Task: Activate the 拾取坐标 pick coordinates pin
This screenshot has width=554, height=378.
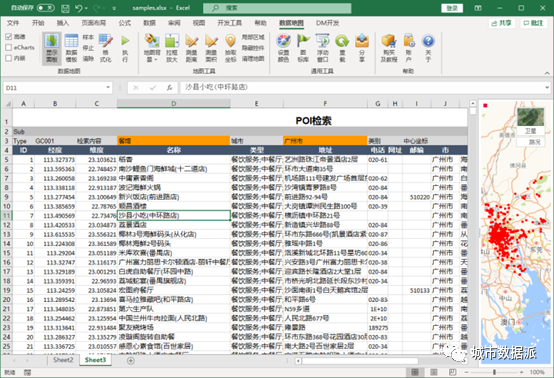Action: (x=230, y=48)
